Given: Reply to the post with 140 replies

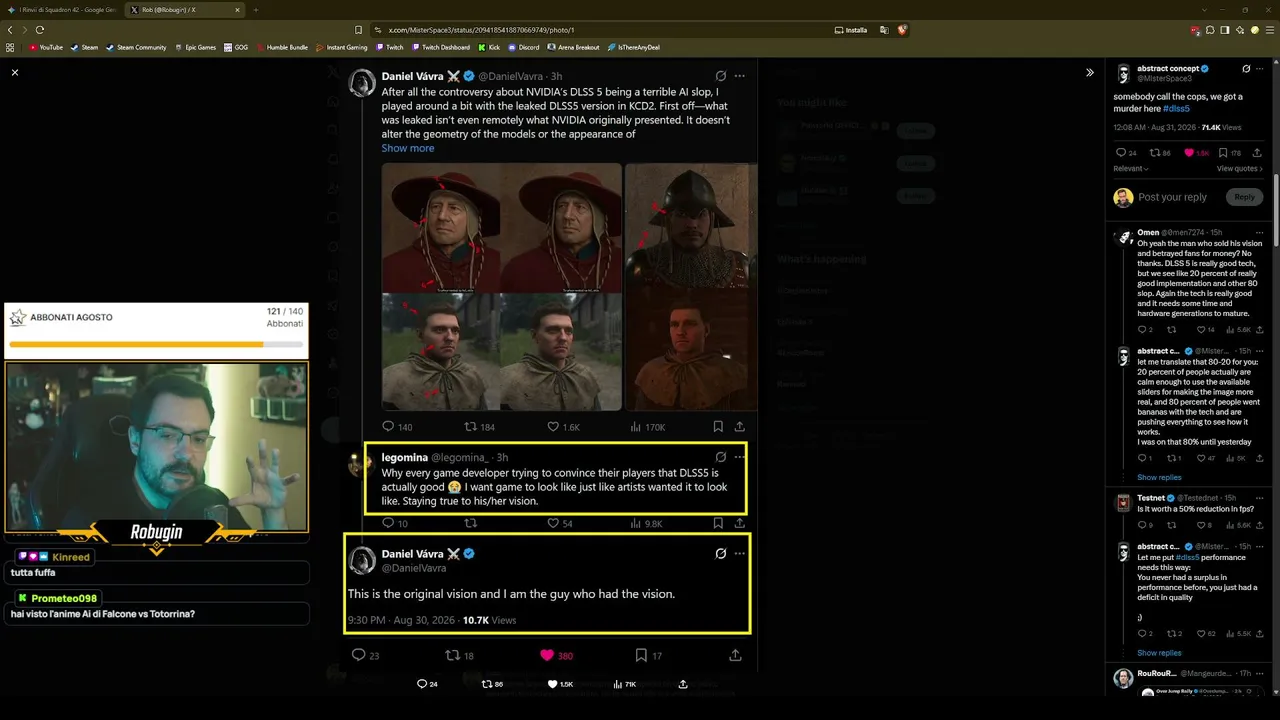Looking at the screenshot, I should pyautogui.click(x=397, y=427).
